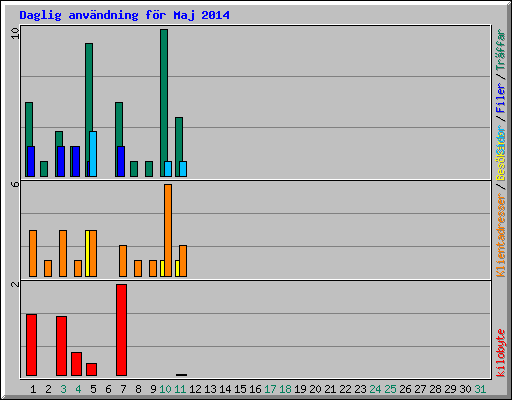This screenshot has width=512, height=400.
Task: Click the blue files bar for day 7
Action: coord(121,161)
